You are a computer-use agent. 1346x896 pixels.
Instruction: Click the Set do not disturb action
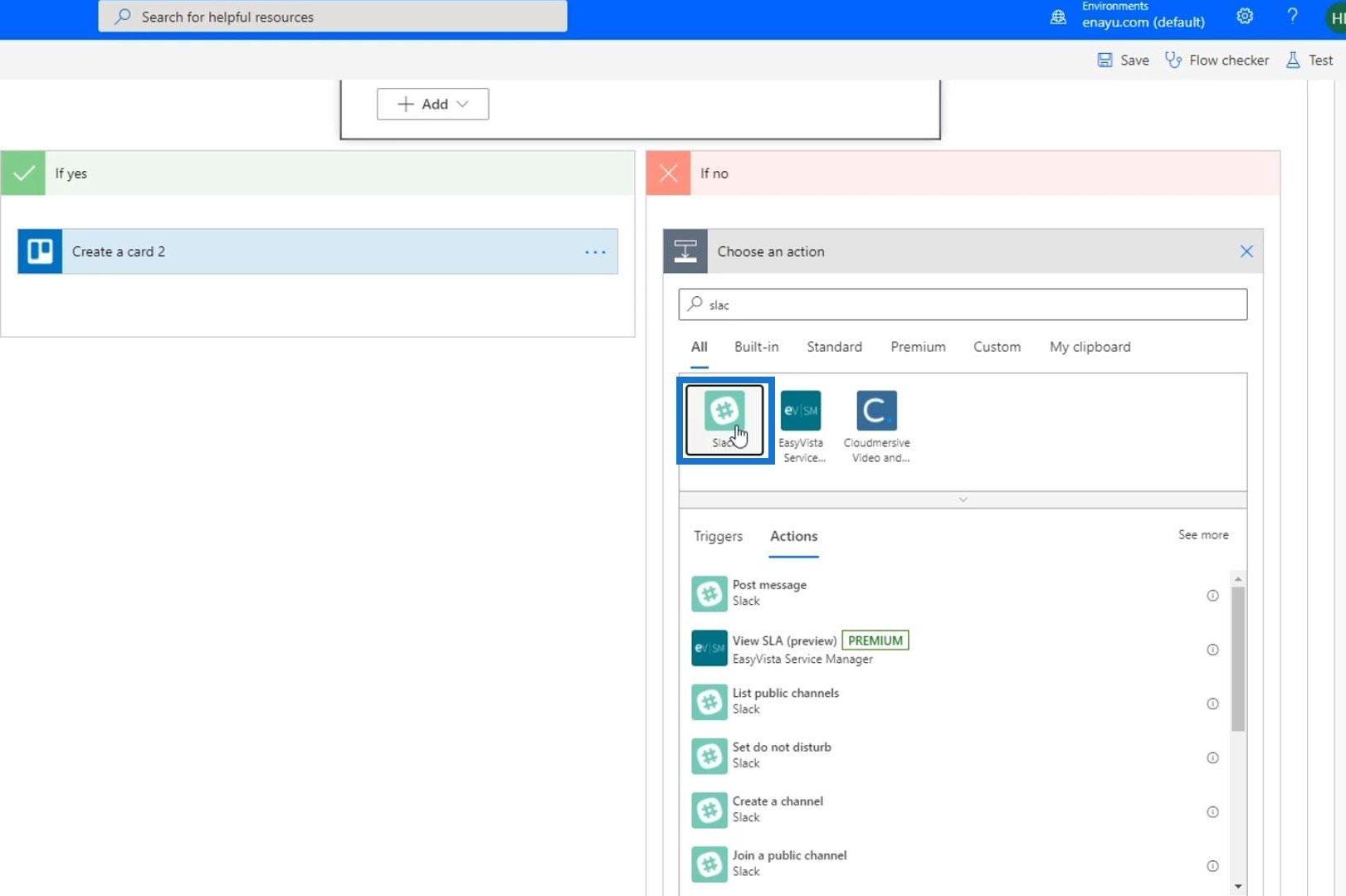pyautogui.click(x=955, y=756)
